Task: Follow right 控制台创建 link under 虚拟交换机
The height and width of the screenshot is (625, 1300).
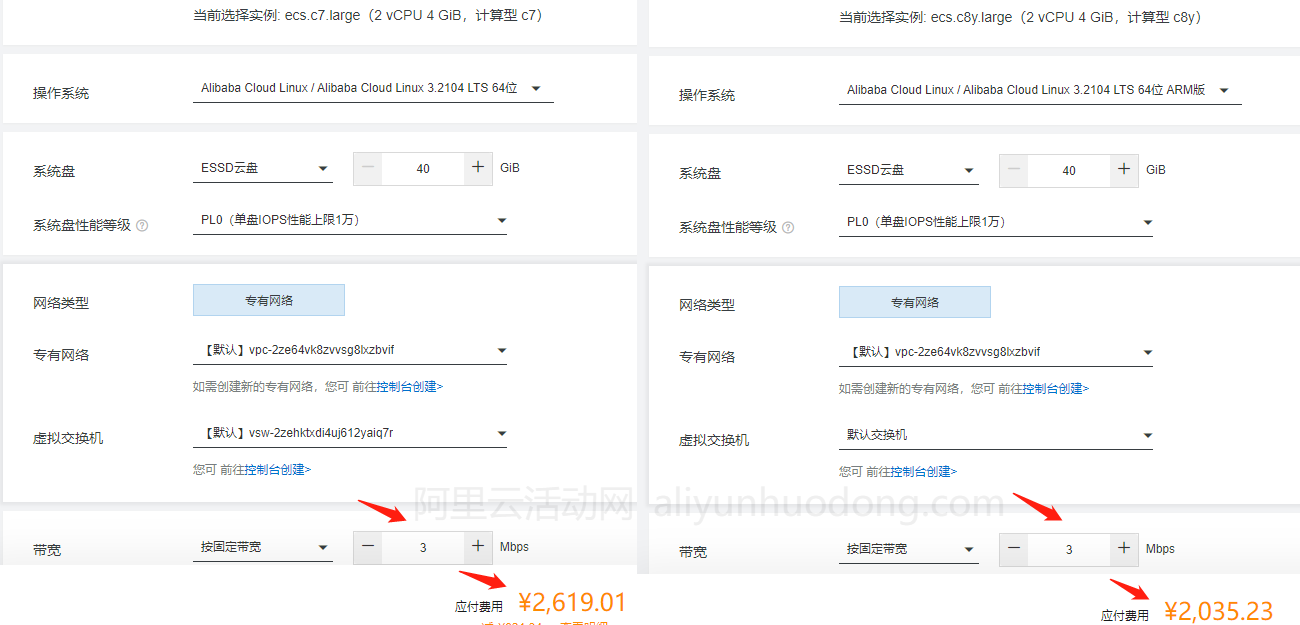Action: [923, 472]
